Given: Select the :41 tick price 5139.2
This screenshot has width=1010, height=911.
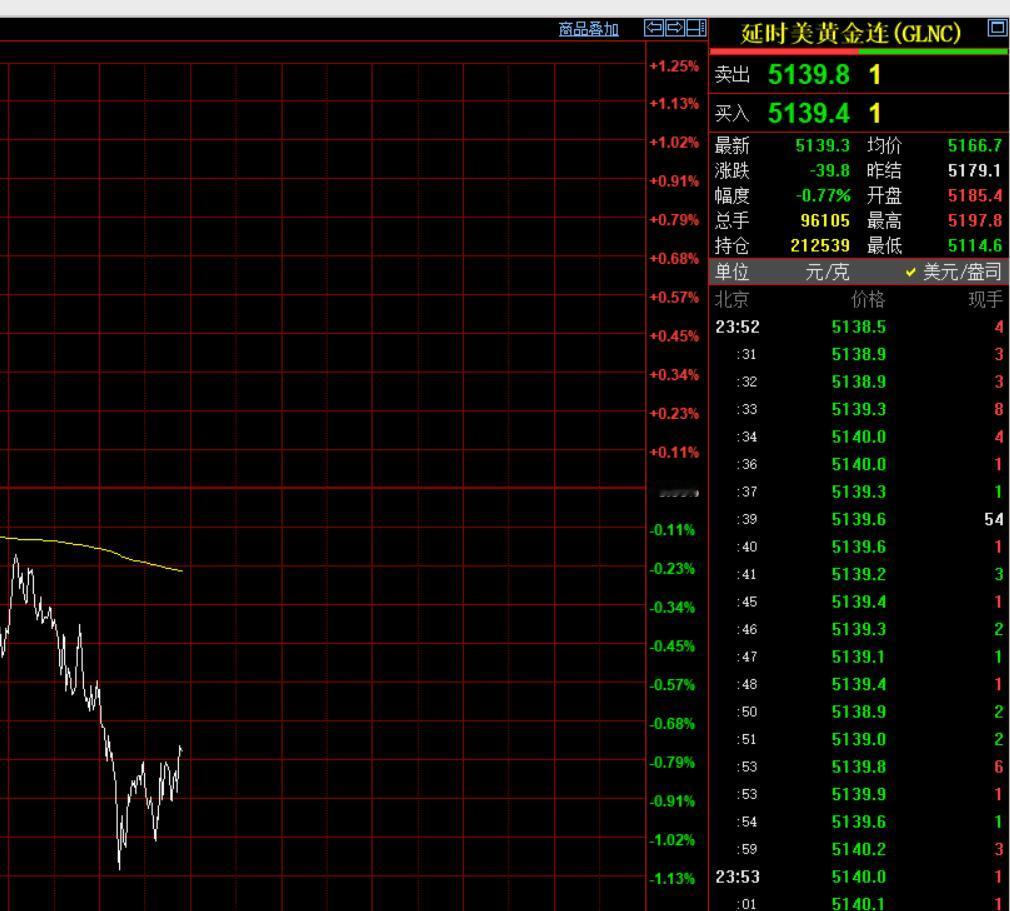Looking at the screenshot, I should pos(859,575).
